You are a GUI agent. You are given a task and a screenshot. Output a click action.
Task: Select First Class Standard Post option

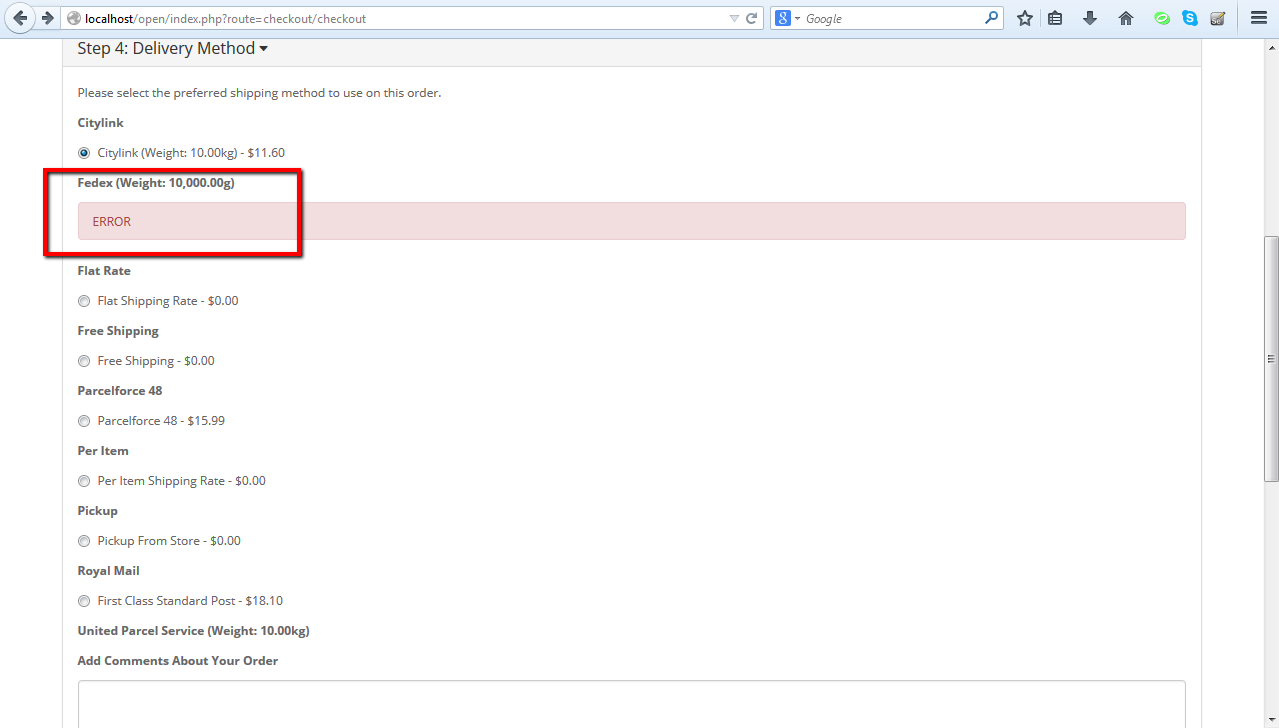coord(84,601)
